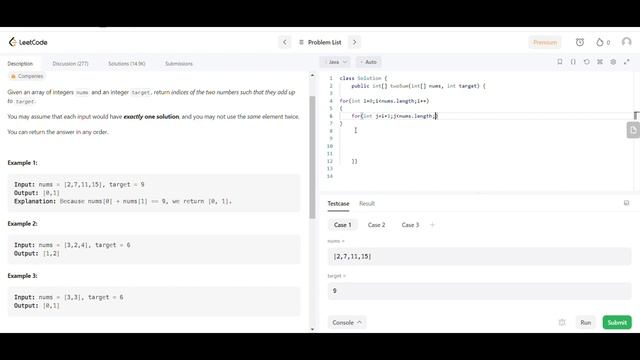640x360 pixels.
Task: Reset code to default icon
Action: point(587,62)
